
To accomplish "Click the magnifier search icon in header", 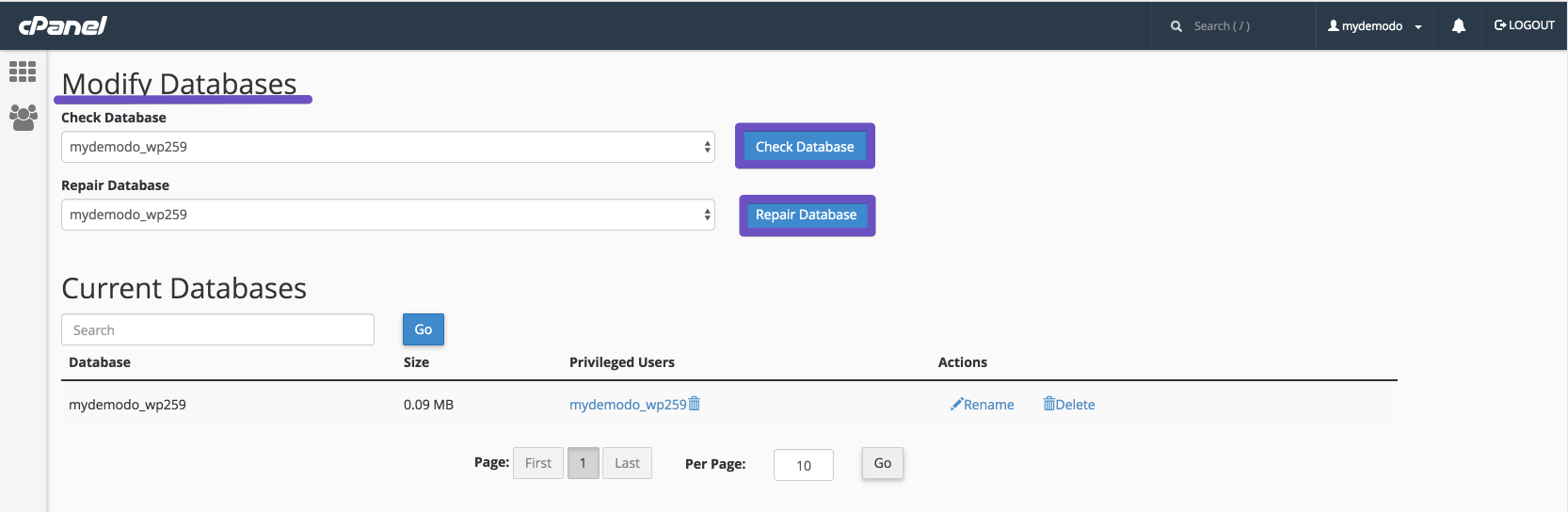I will tap(1176, 26).
